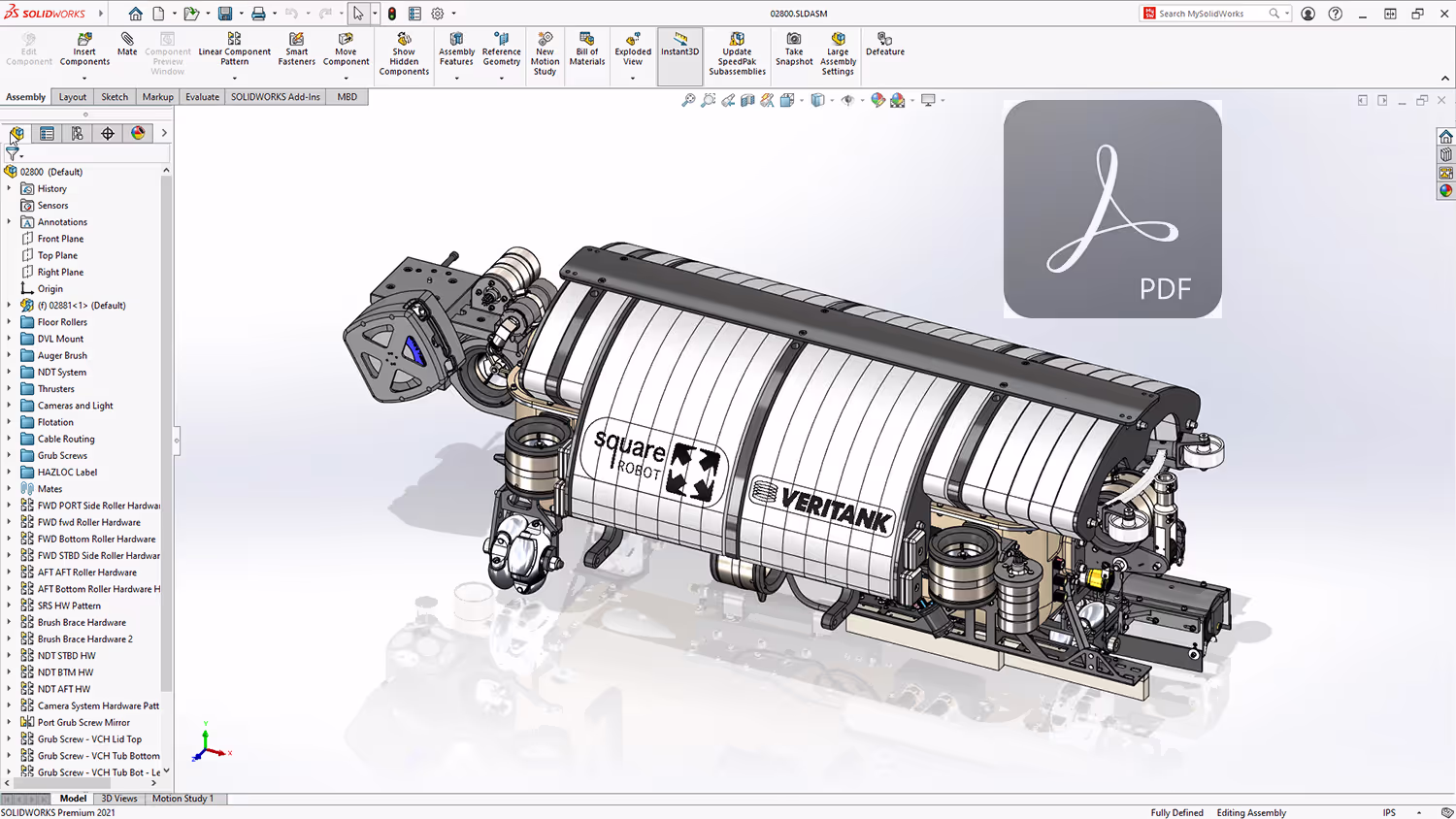Select the Origin item in the tree

coord(50,288)
